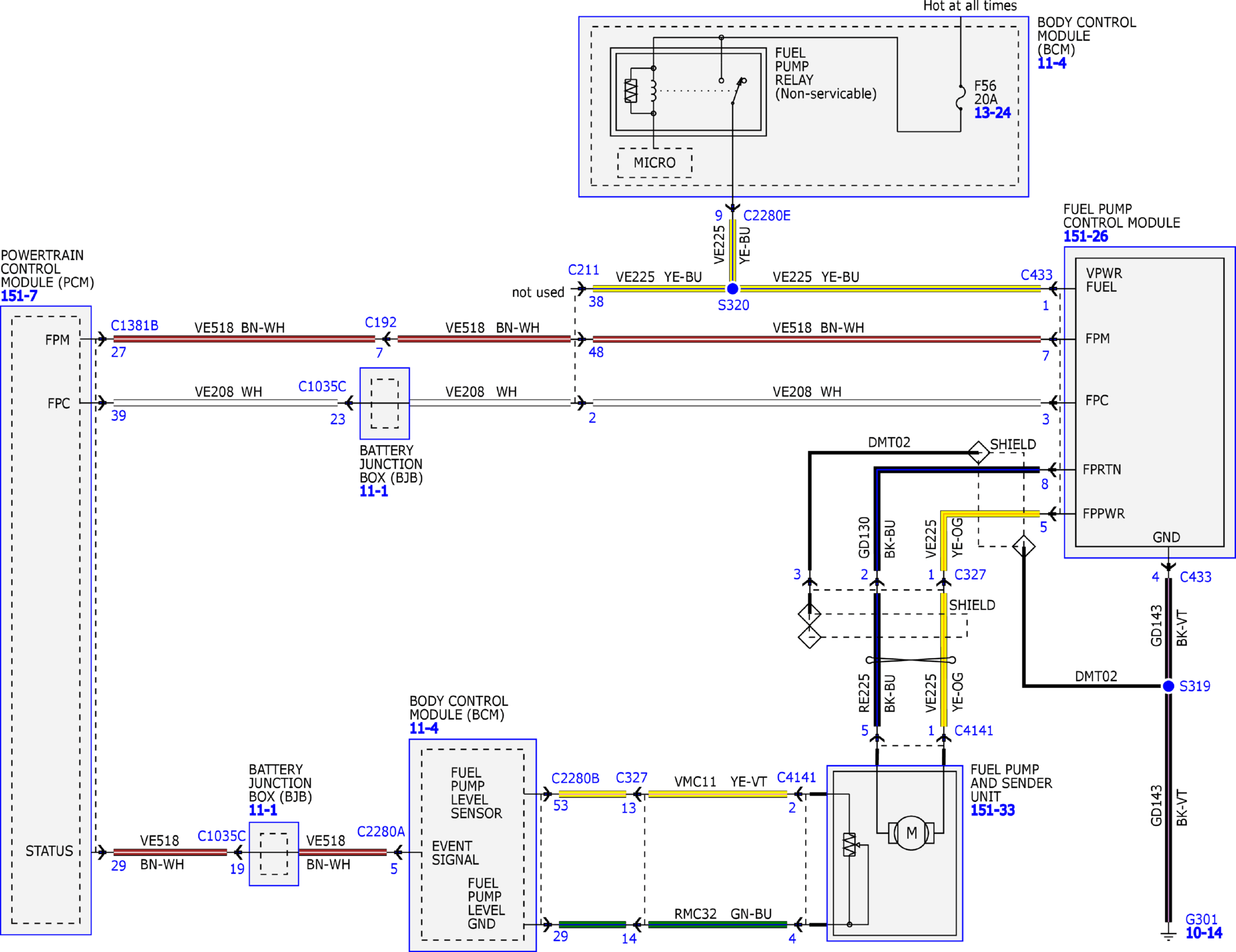Click the MICRO dashed box
This screenshot has width=1236, height=952.
click(x=655, y=162)
